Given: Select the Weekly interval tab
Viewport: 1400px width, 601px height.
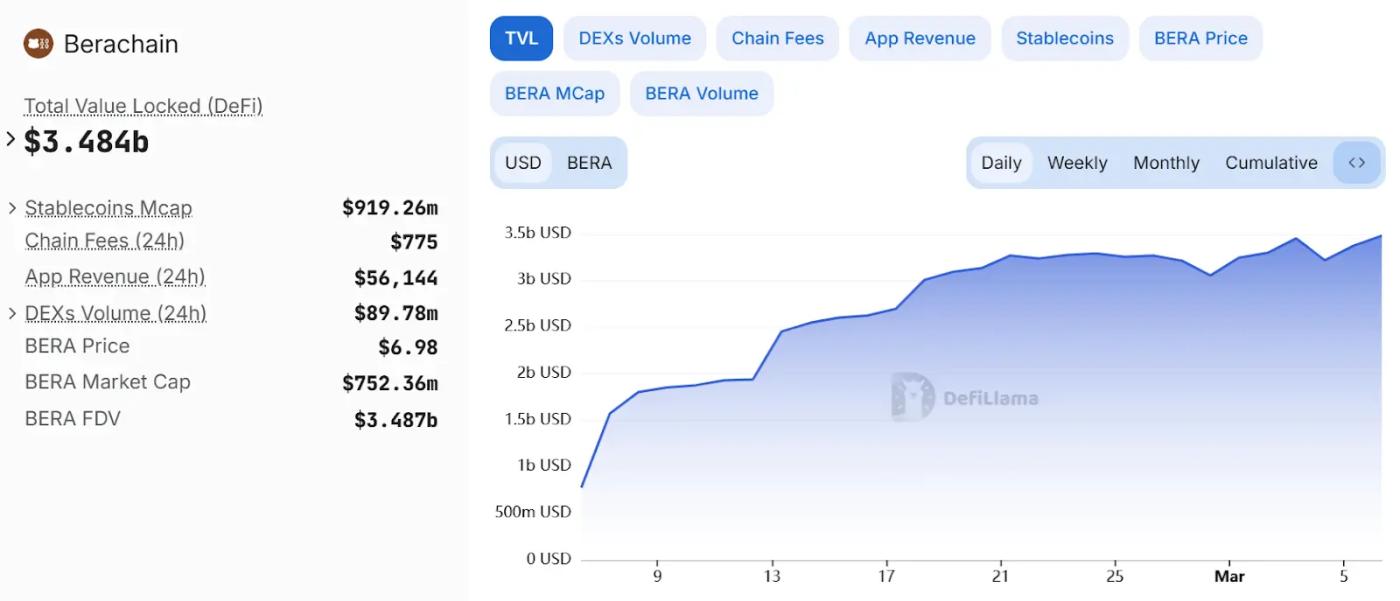Looking at the screenshot, I should tap(1077, 163).
